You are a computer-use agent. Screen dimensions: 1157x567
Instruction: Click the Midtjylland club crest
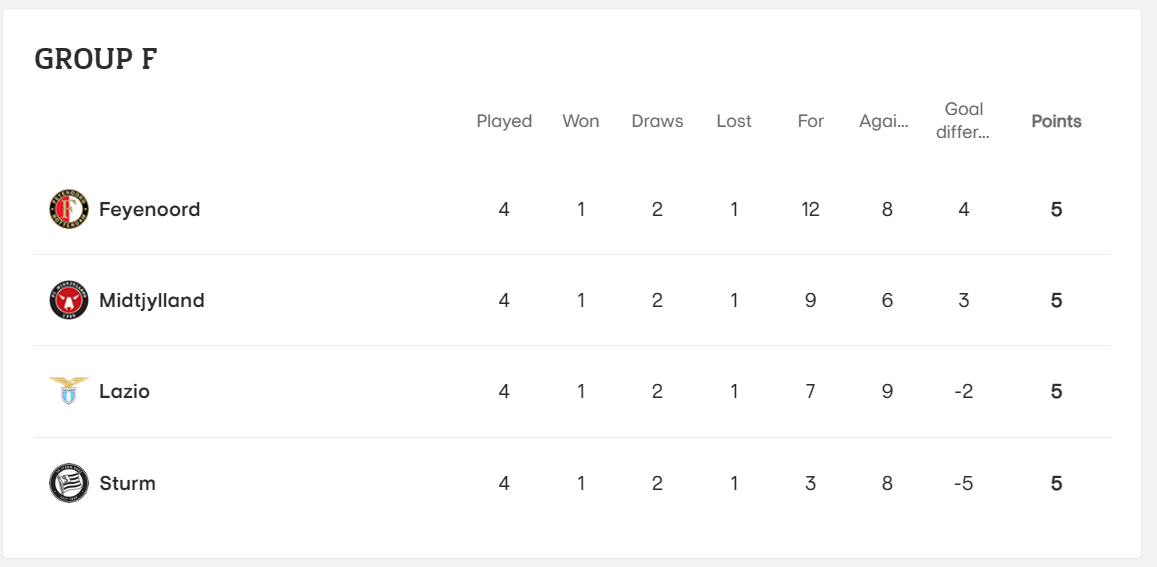tap(69, 300)
